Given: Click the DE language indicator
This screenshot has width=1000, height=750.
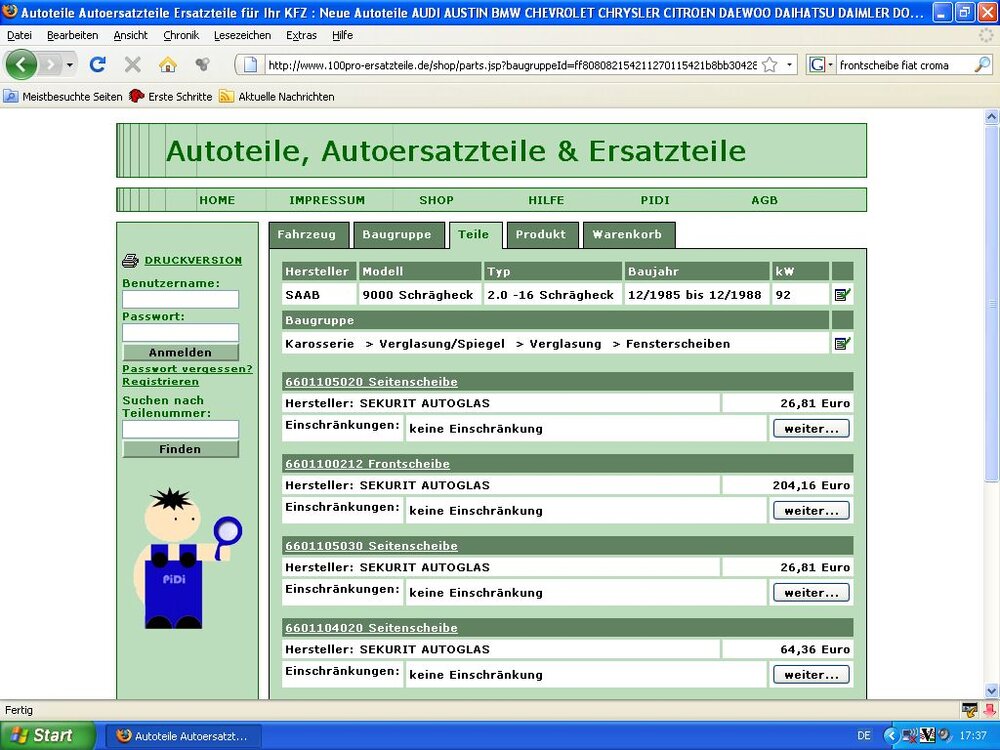Looking at the screenshot, I should [x=864, y=736].
